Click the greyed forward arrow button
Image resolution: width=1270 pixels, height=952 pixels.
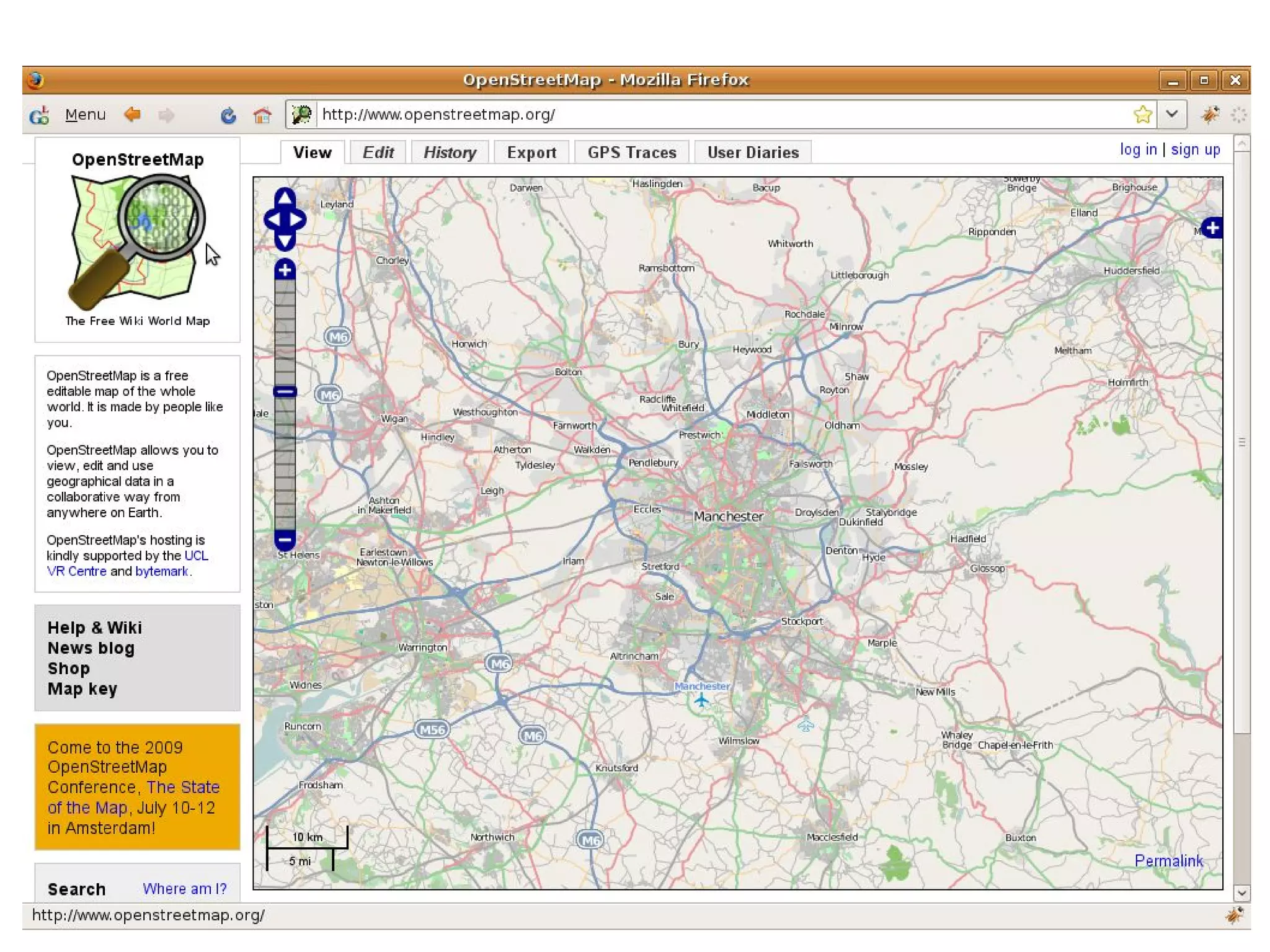click(x=166, y=115)
